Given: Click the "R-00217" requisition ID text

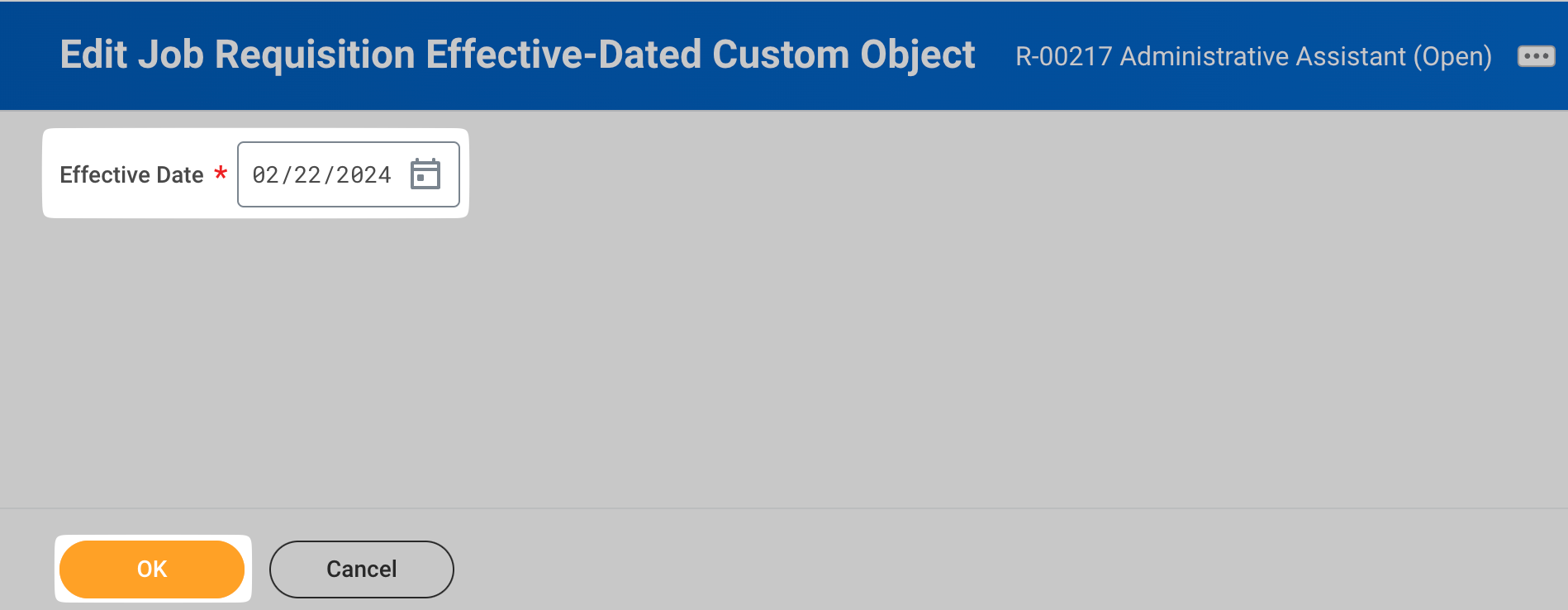Looking at the screenshot, I should point(1063,56).
